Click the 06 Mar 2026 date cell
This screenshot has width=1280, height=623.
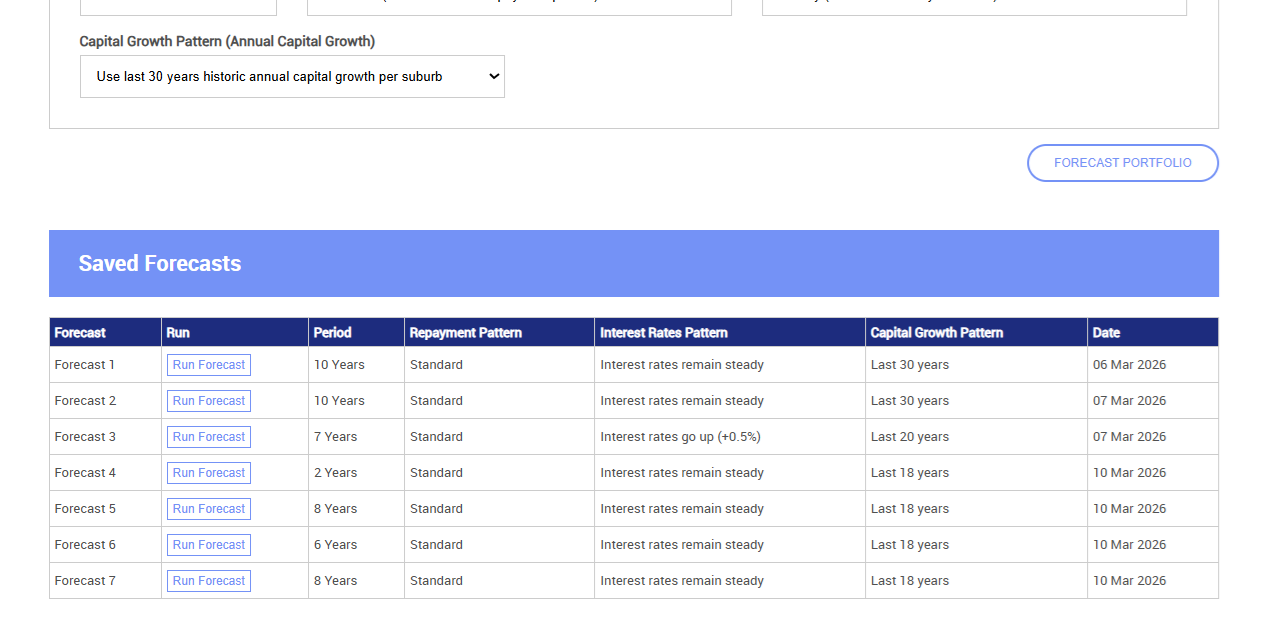(1129, 365)
